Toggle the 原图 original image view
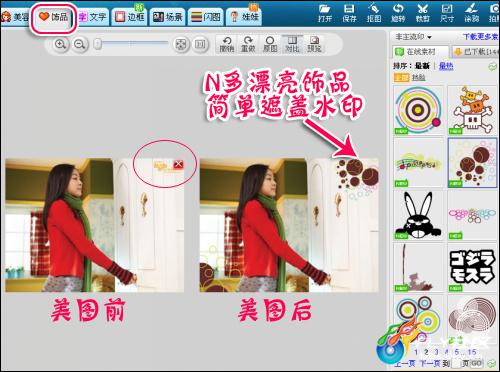This screenshot has height=372, width=500. click(270, 44)
